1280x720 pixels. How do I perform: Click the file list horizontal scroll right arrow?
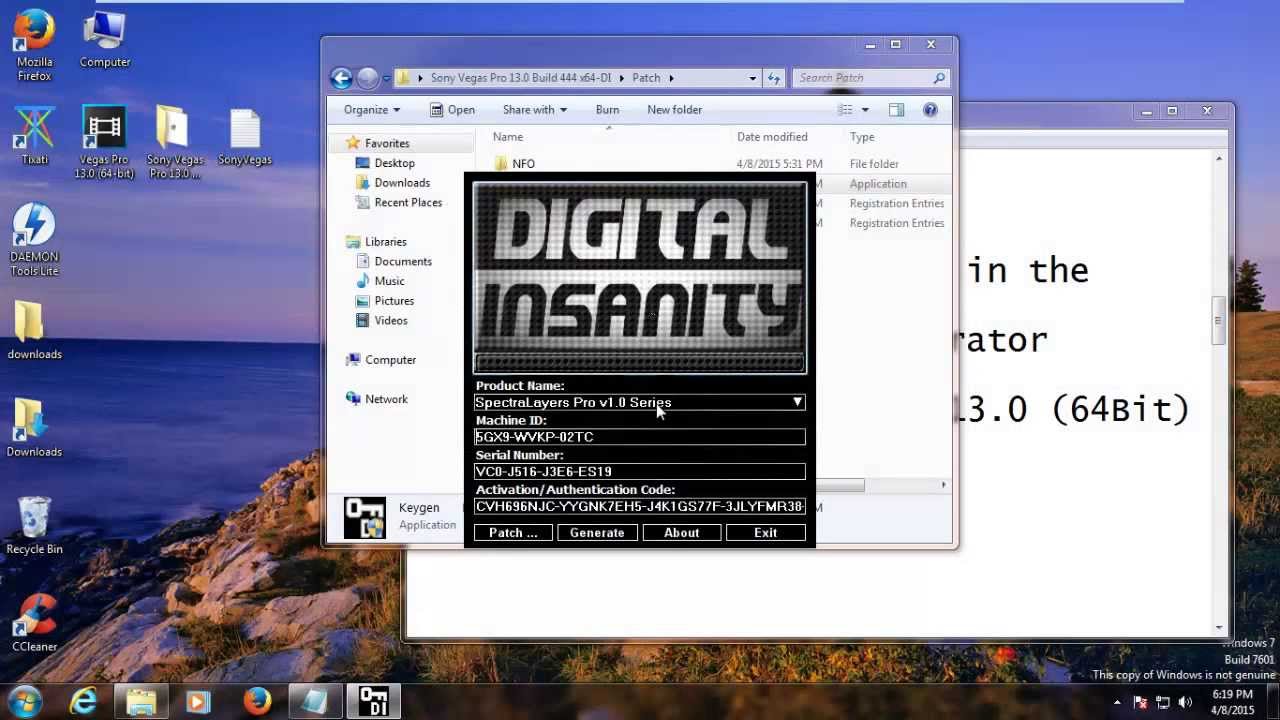(942, 485)
